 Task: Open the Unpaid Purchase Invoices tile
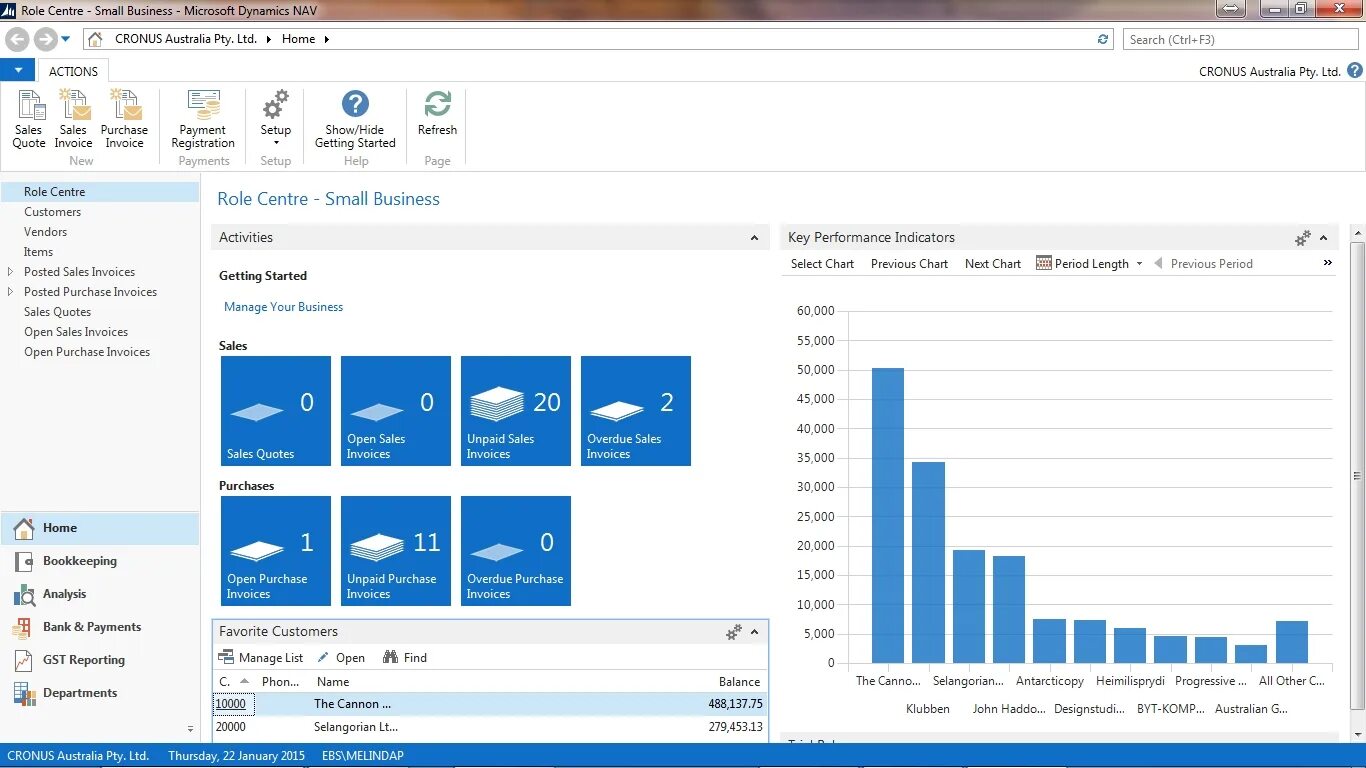coord(395,551)
